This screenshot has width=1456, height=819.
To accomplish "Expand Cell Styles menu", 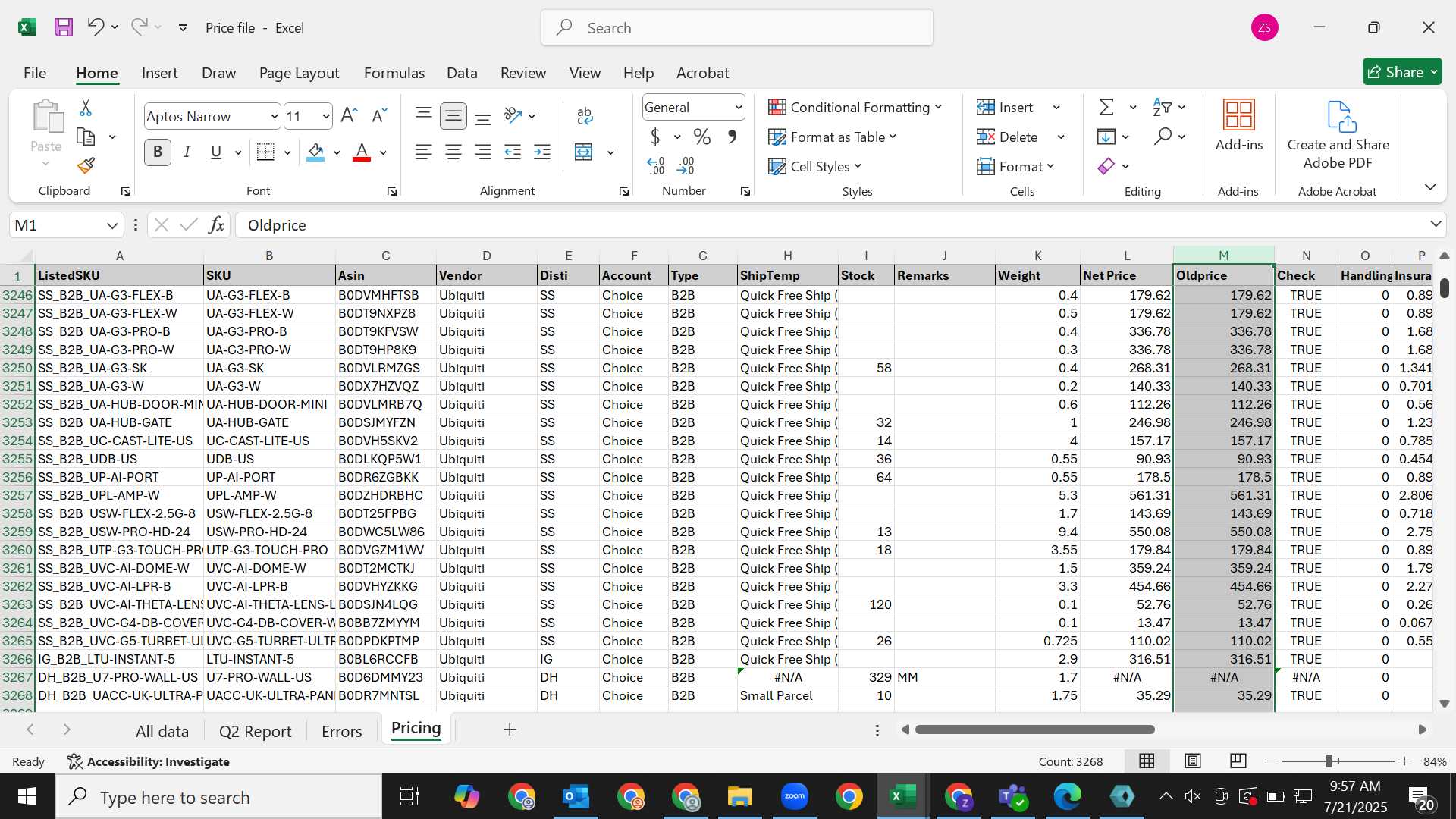I will [814, 167].
